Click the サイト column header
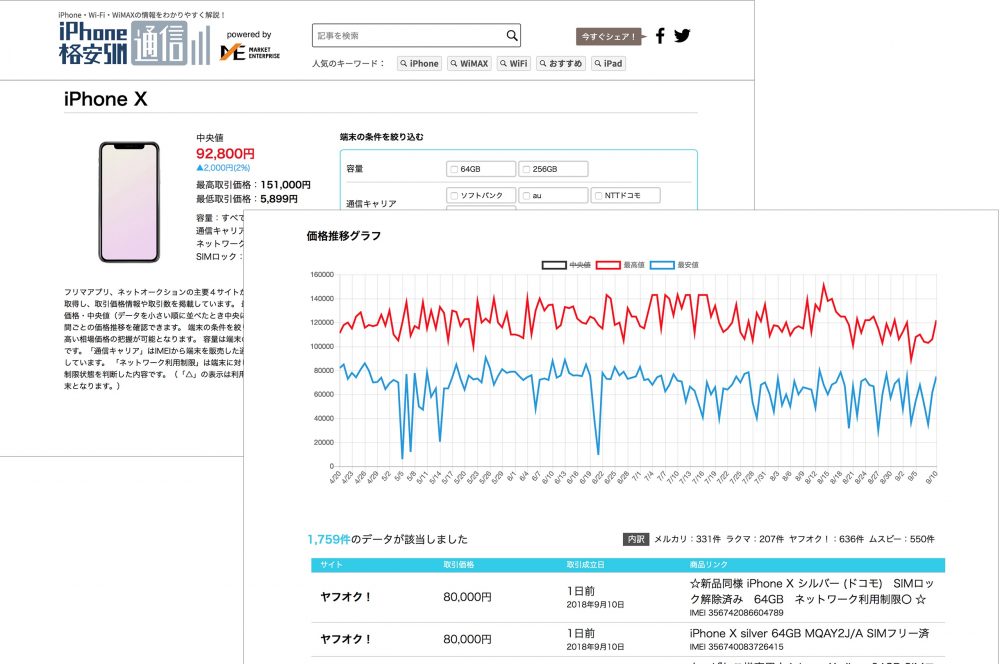Viewport: 1000px width, 664px height. pyautogui.click(x=331, y=564)
